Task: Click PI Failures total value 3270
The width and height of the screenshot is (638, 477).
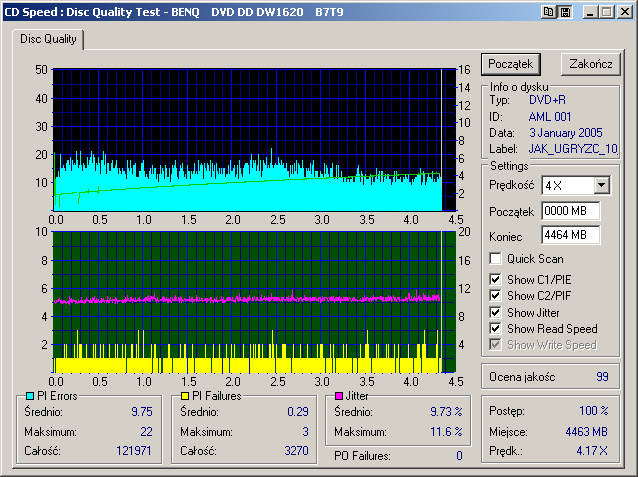Action: click(x=297, y=451)
